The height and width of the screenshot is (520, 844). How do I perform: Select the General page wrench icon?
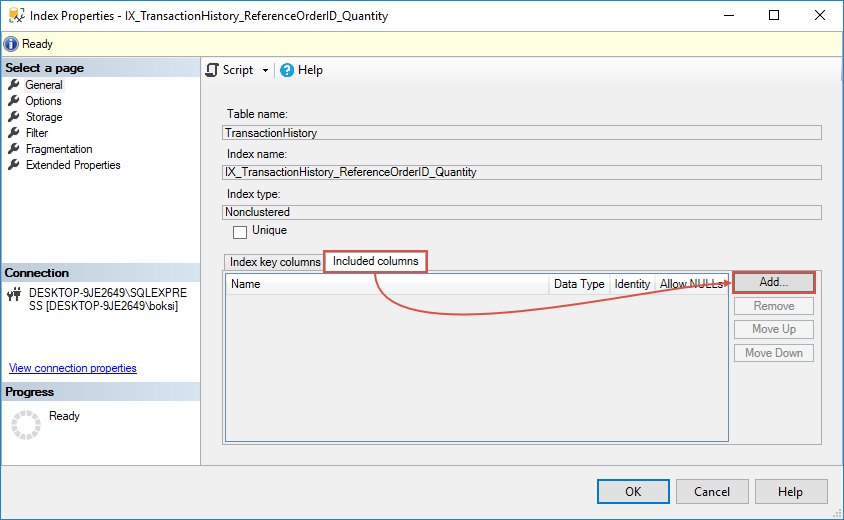pos(14,85)
